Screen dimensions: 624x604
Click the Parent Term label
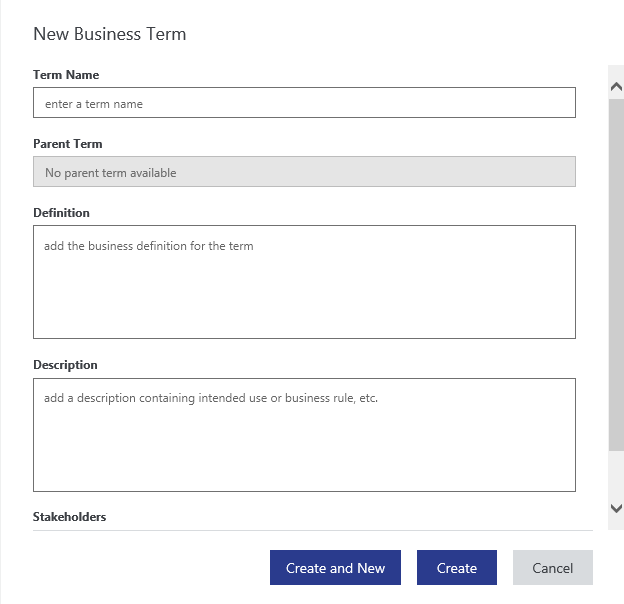pyautogui.click(x=68, y=144)
